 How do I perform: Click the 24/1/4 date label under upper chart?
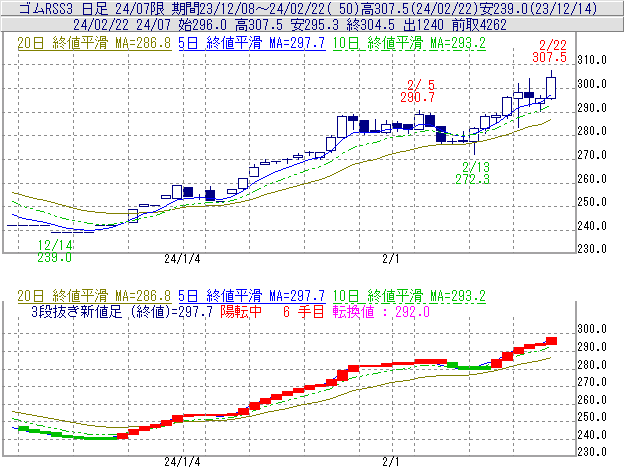tap(182, 259)
